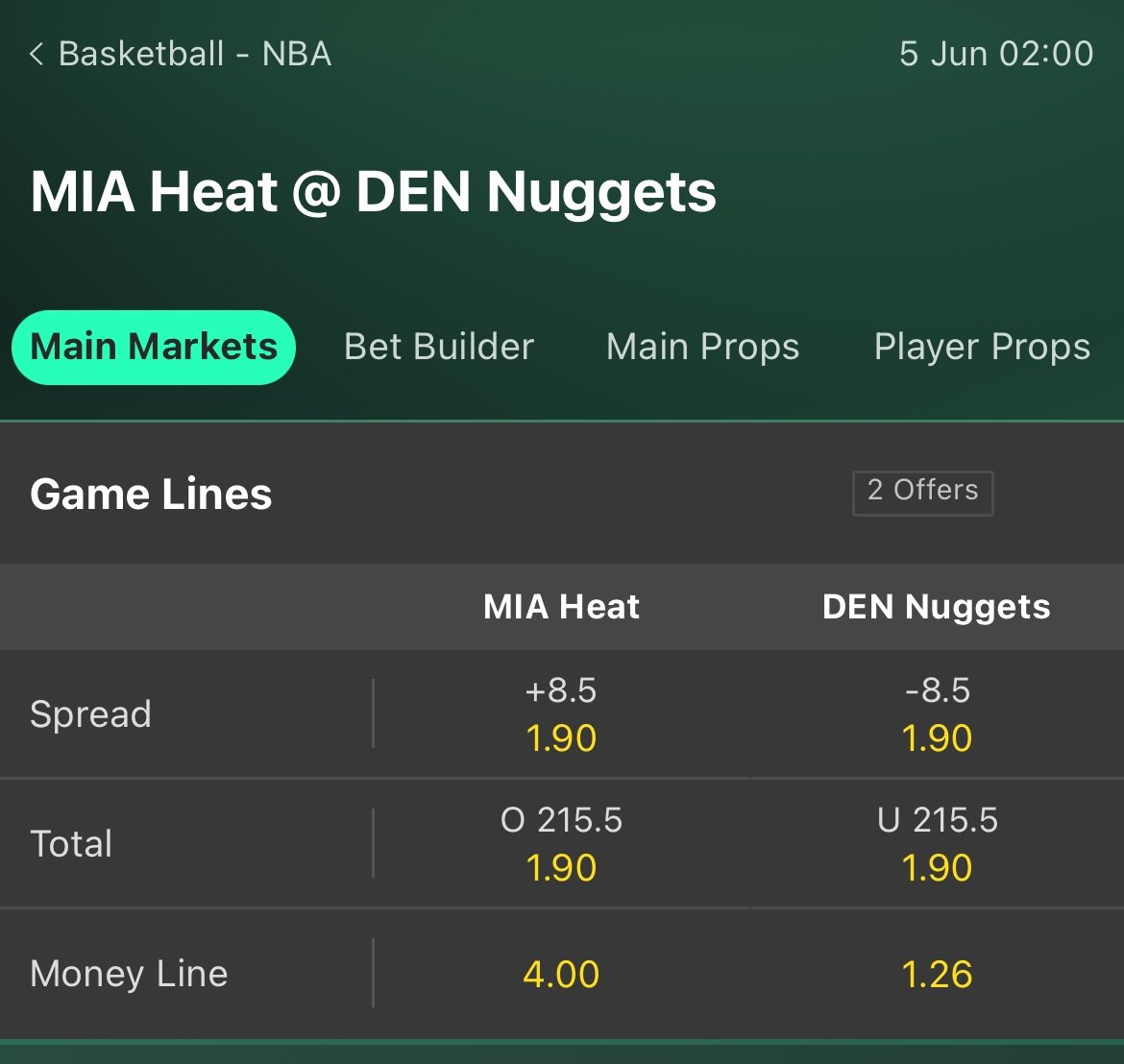
Task: Switch to the Bet Builder tab
Action: click(x=439, y=347)
